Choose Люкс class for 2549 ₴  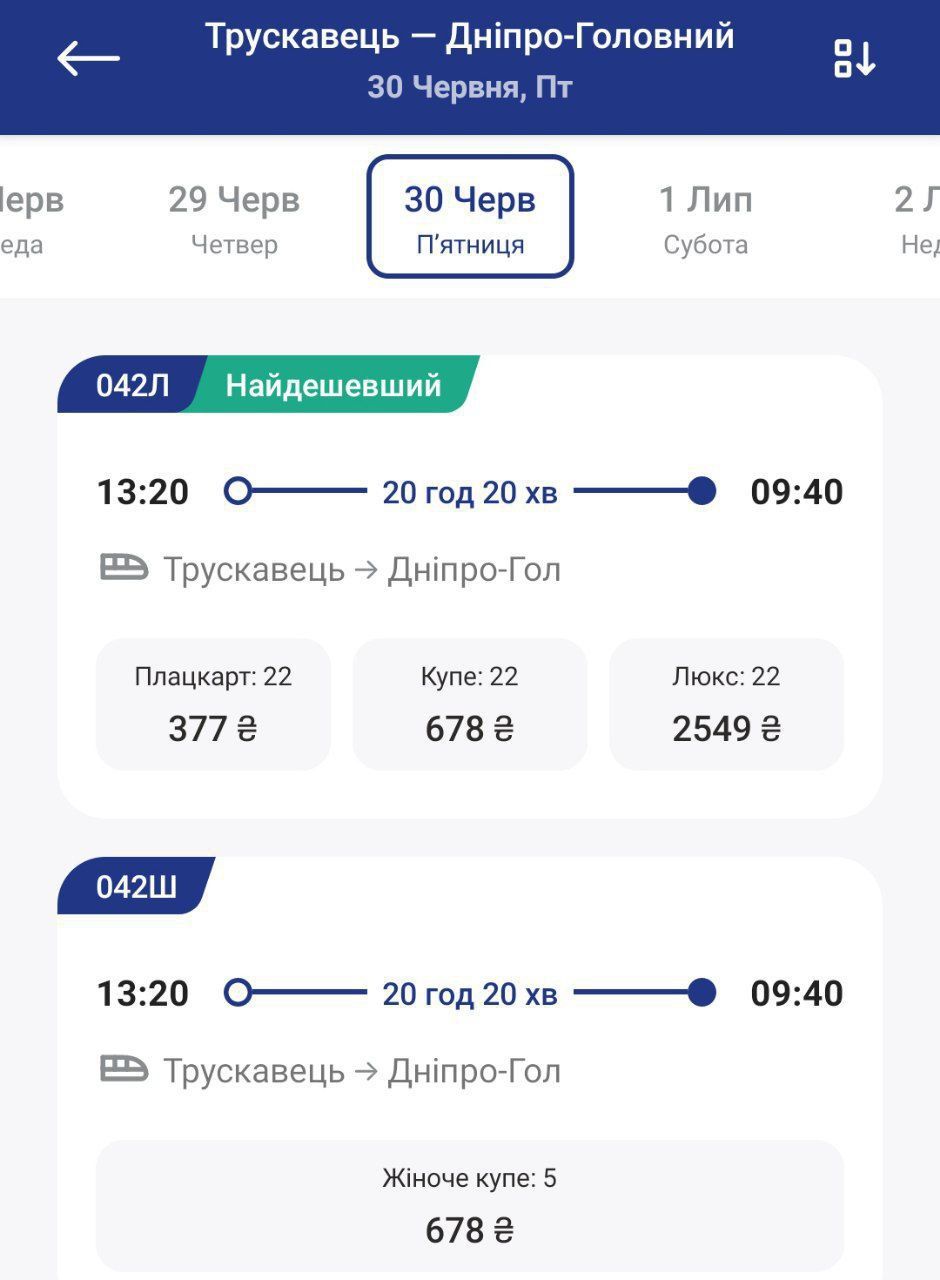725,704
